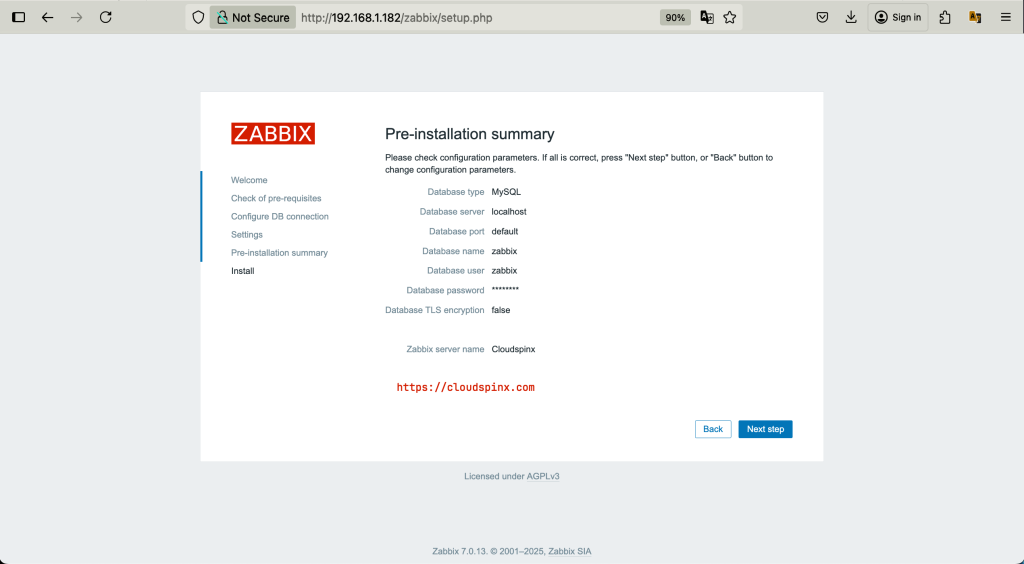Bookmark this page with the star

pos(730,18)
